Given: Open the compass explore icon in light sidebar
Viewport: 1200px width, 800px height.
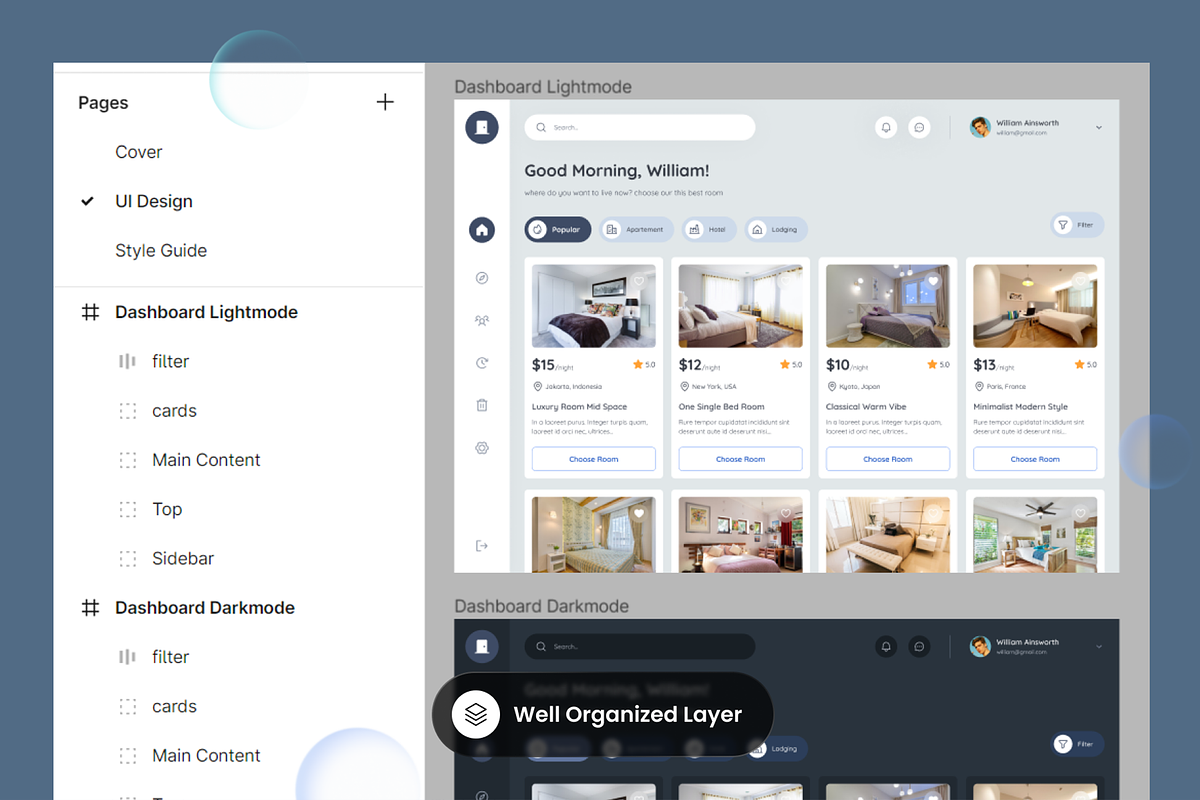Looking at the screenshot, I should coord(482,278).
